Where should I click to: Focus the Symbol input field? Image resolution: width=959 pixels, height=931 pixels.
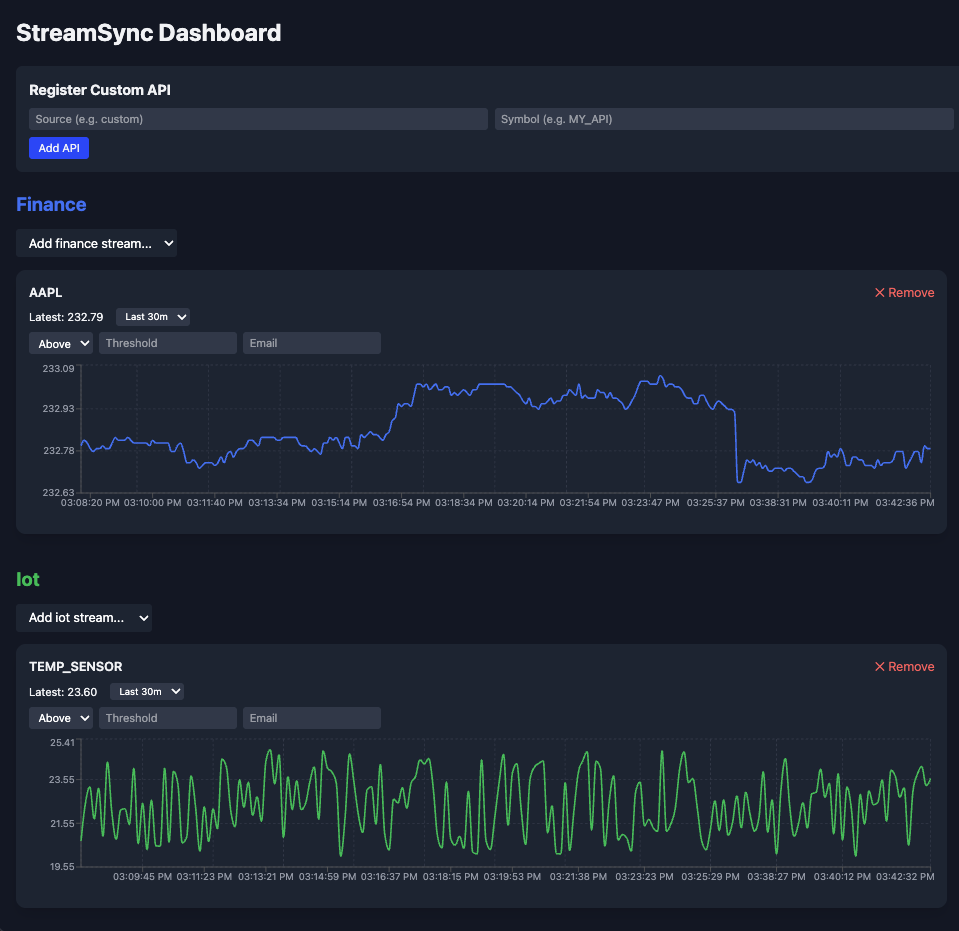[724, 119]
